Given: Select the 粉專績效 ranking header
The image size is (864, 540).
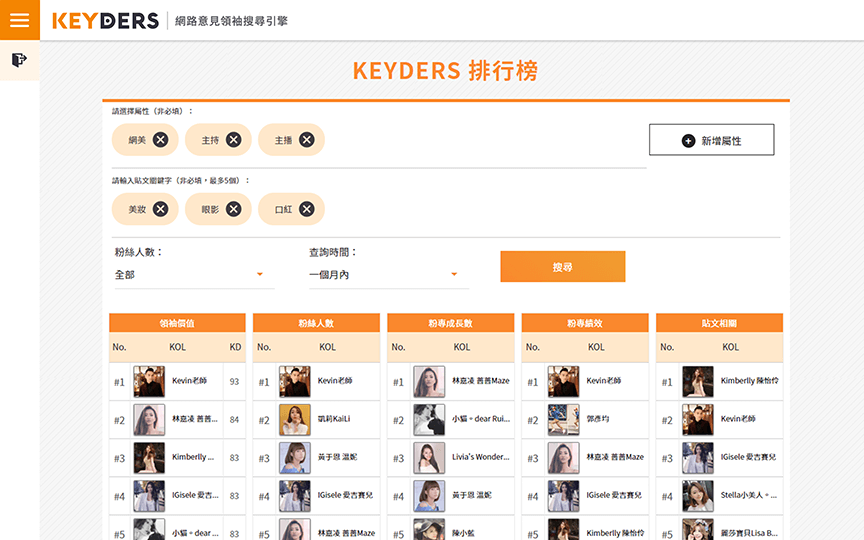Looking at the screenshot, I should [x=585, y=323].
